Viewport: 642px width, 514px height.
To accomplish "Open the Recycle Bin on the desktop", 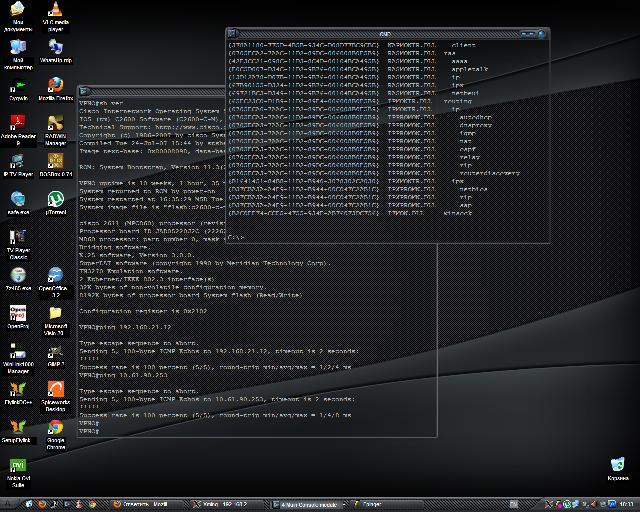I will point(618,469).
